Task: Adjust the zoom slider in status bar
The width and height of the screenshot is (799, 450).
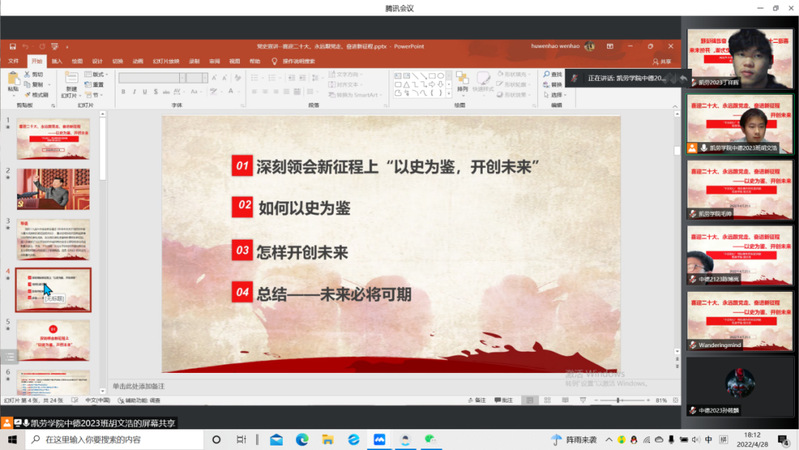Action: [619, 400]
